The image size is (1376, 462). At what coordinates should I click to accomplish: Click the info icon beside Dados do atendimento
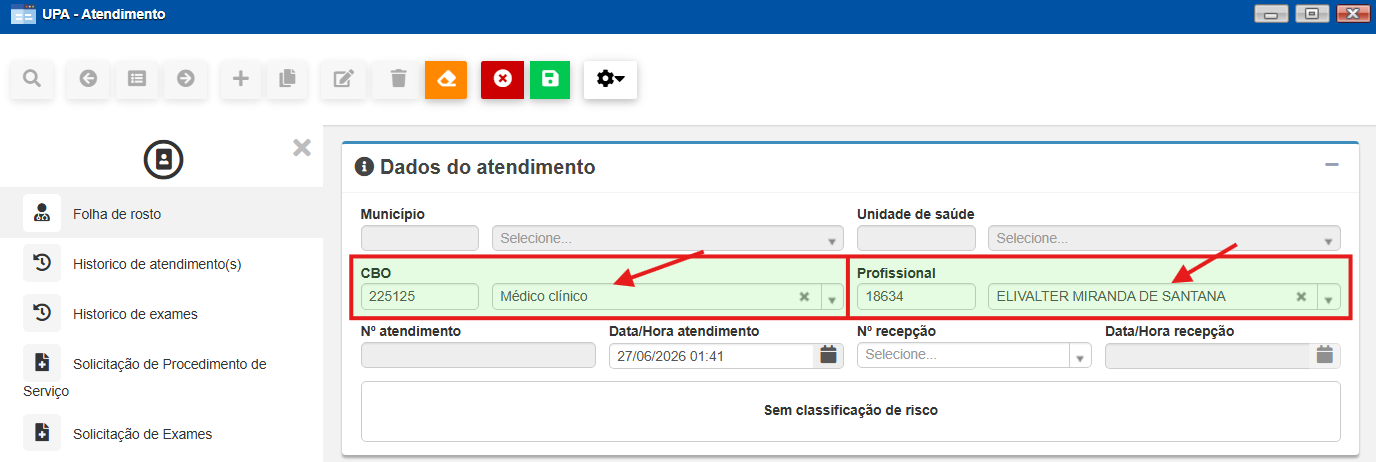coord(364,167)
